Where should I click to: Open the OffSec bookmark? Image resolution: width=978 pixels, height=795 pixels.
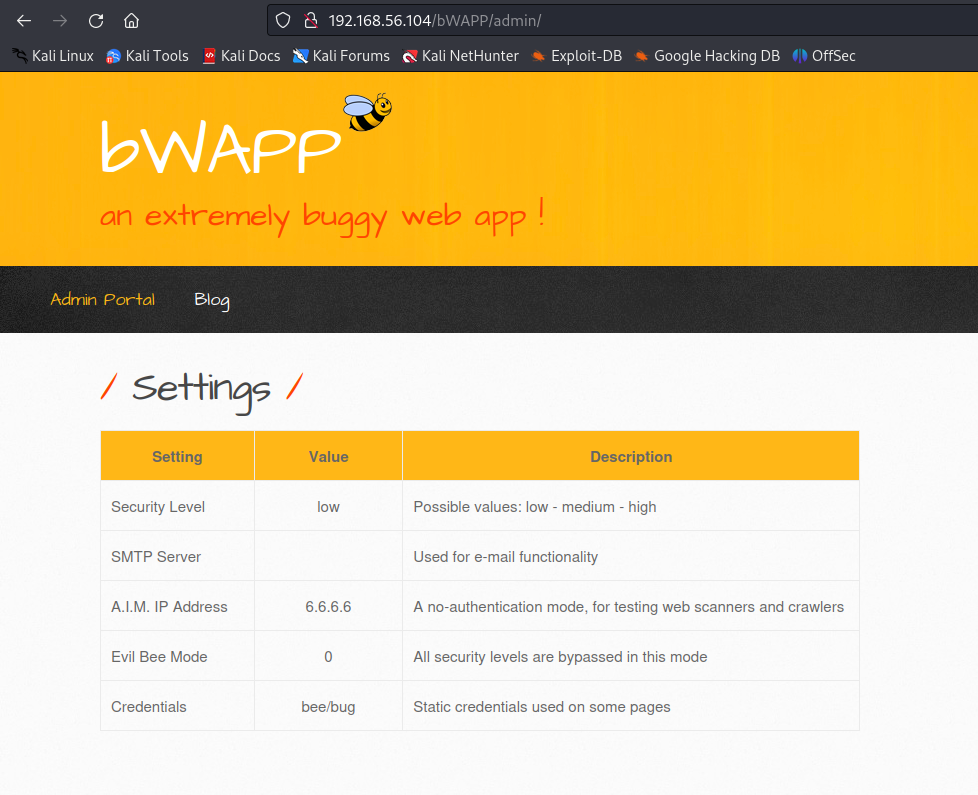point(823,56)
